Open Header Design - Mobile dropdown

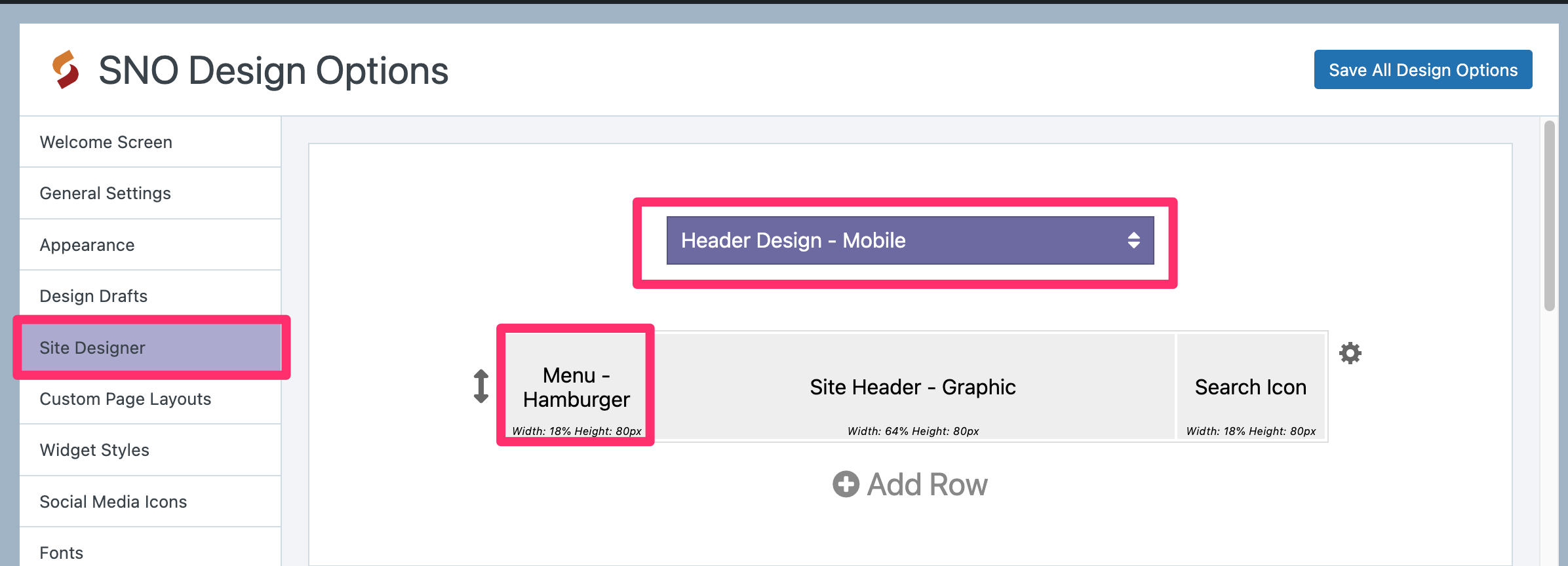910,240
